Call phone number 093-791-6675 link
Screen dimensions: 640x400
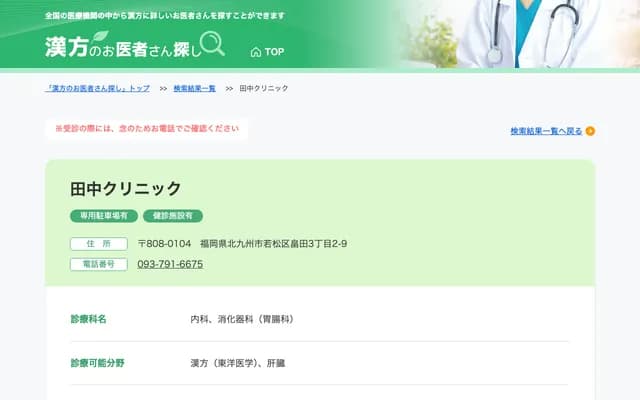[x=170, y=264]
